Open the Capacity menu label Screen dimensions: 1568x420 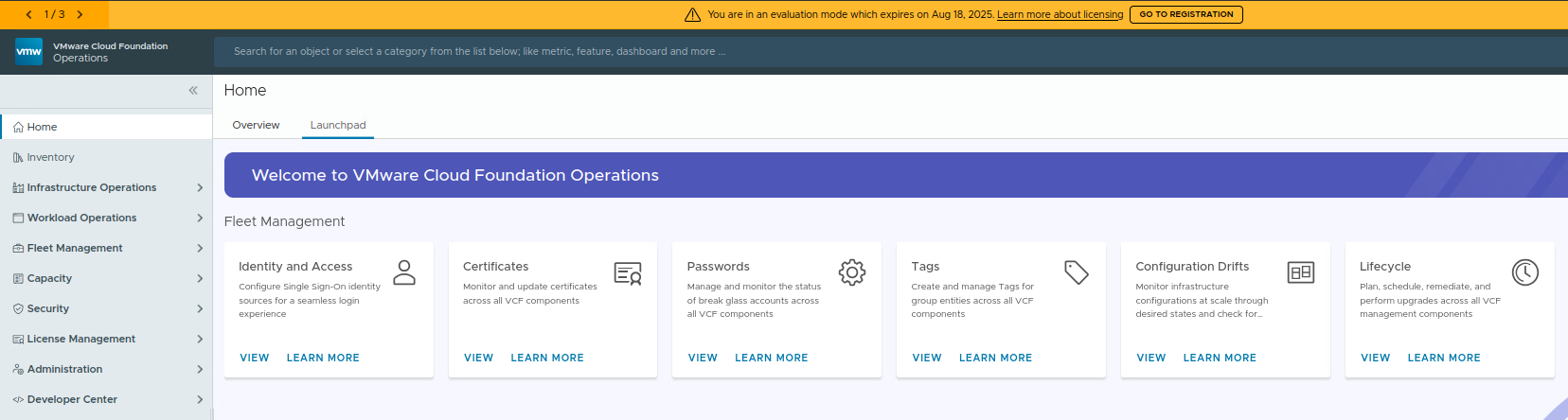(49, 278)
